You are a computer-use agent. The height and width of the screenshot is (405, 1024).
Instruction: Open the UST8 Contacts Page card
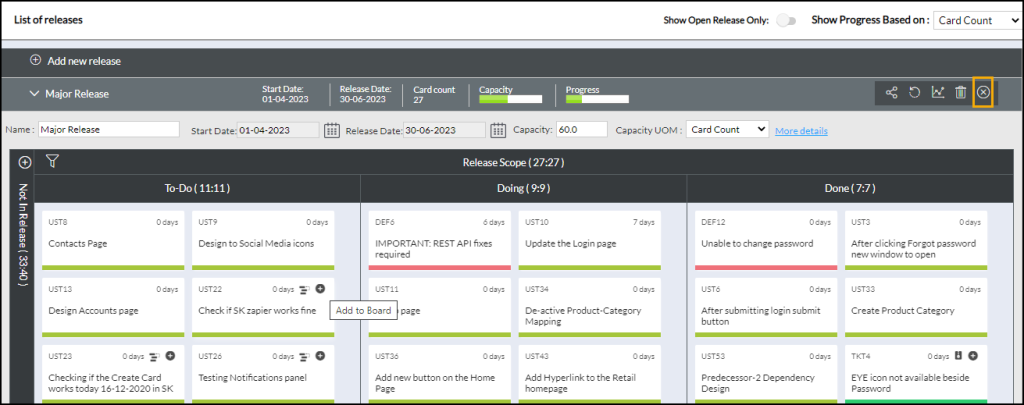113,240
